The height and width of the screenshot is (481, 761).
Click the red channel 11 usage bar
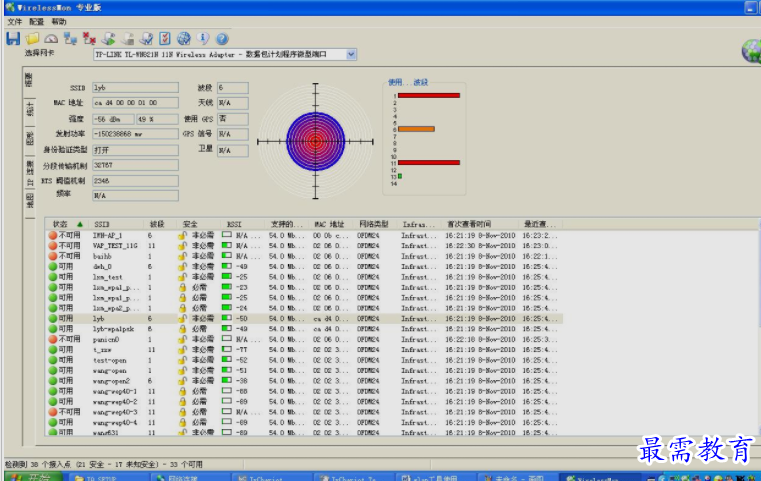(429, 163)
